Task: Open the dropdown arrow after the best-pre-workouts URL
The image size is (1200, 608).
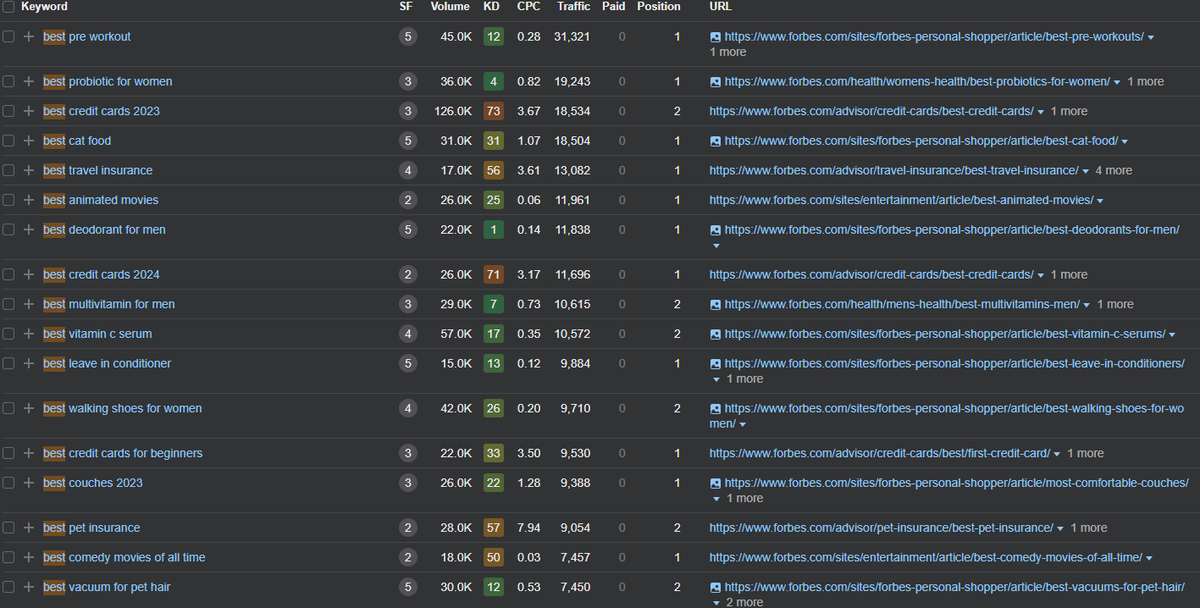Action: pyautogui.click(x=1151, y=38)
